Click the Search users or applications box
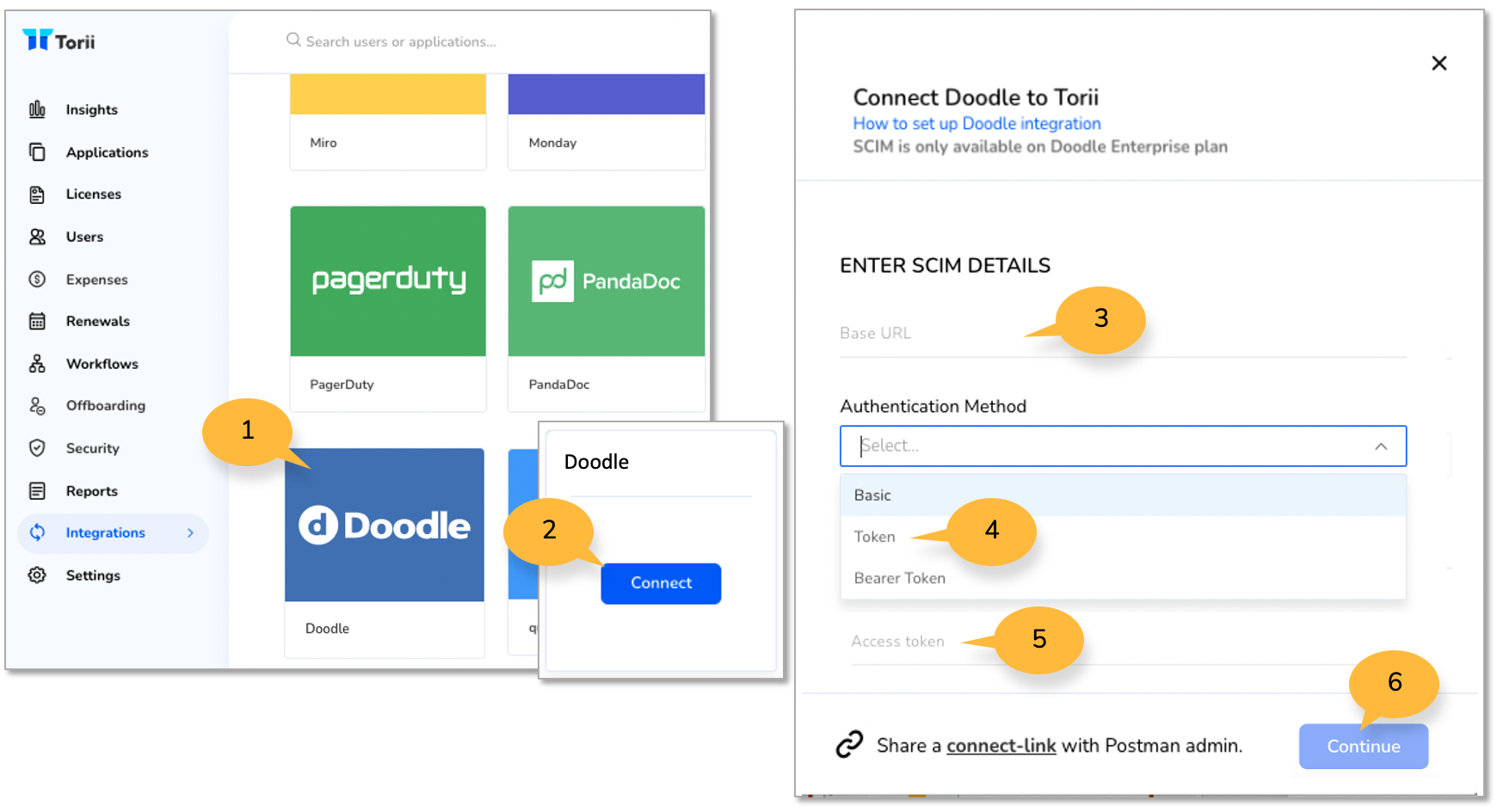The height and width of the screenshot is (812, 1497). [401, 41]
